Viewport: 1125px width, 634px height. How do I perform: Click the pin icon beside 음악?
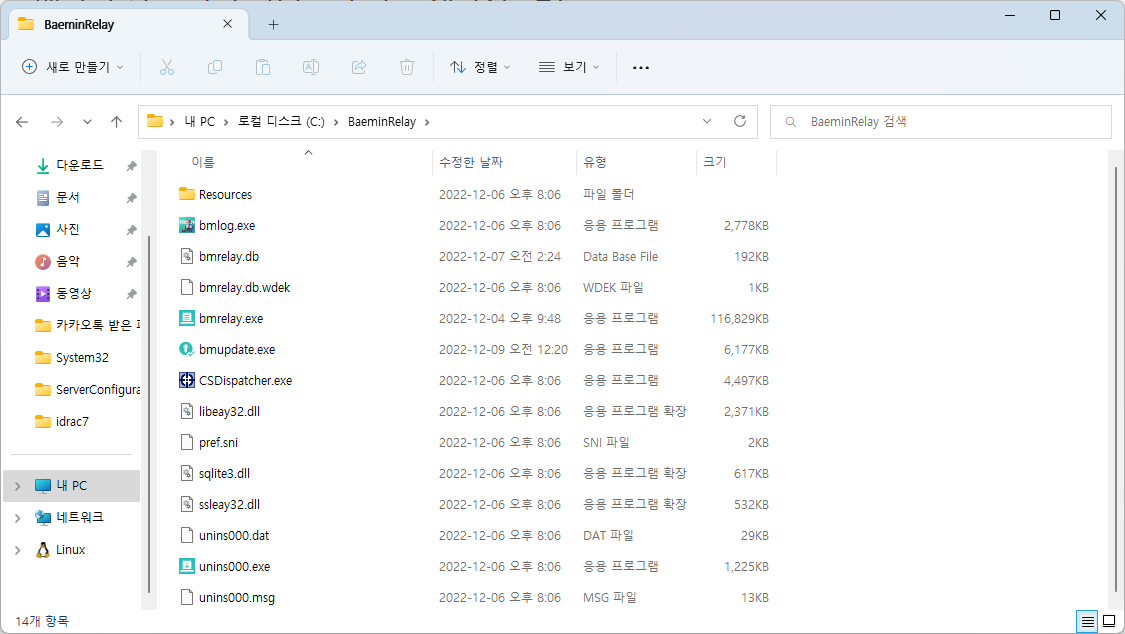pos(131,262)
